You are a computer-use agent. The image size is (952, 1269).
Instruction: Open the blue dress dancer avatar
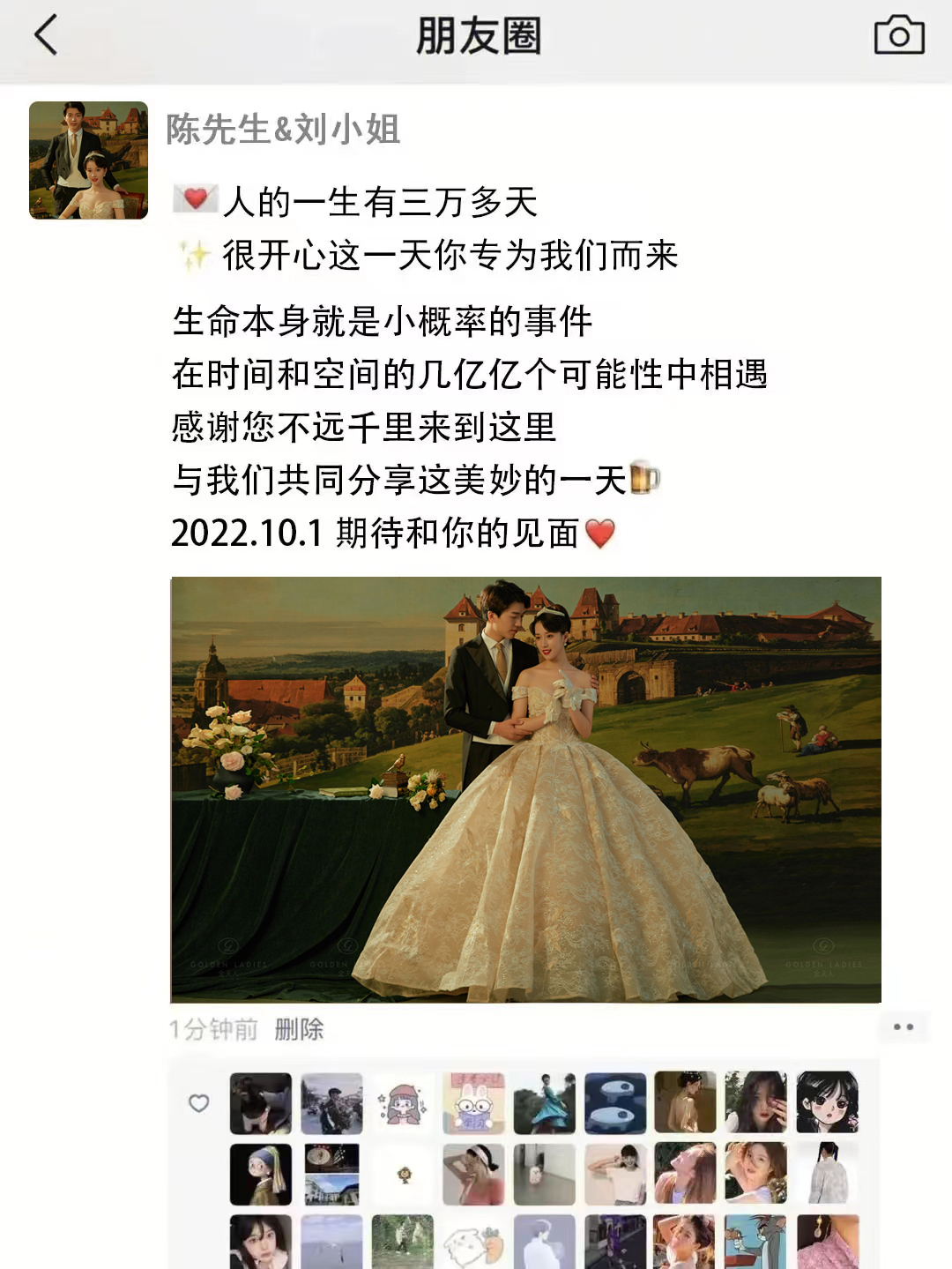coord(544,1102)
